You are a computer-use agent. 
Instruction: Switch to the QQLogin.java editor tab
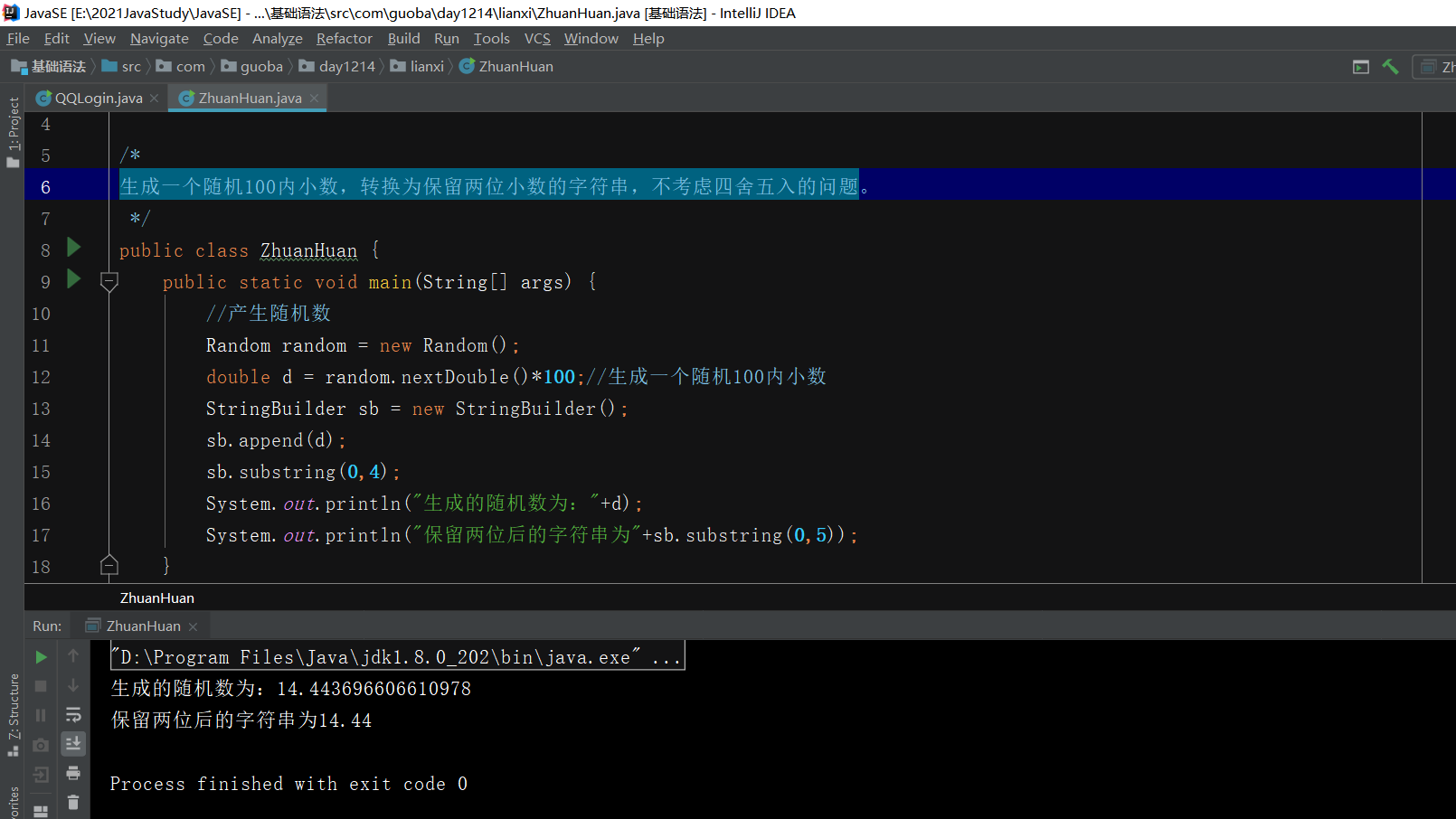tap(98, 98)
